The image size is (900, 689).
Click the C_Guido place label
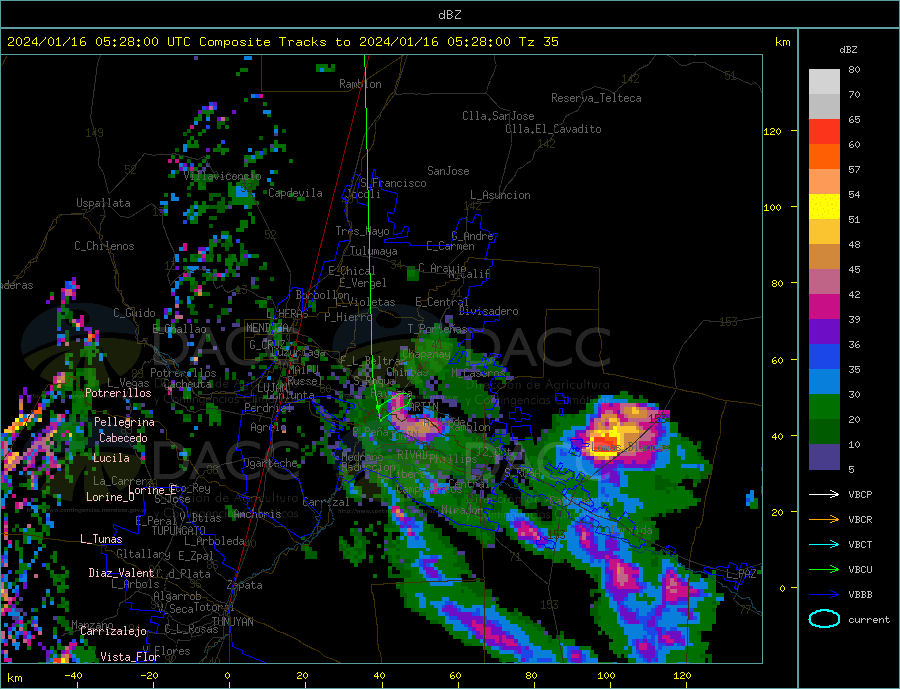coord(134,313)
